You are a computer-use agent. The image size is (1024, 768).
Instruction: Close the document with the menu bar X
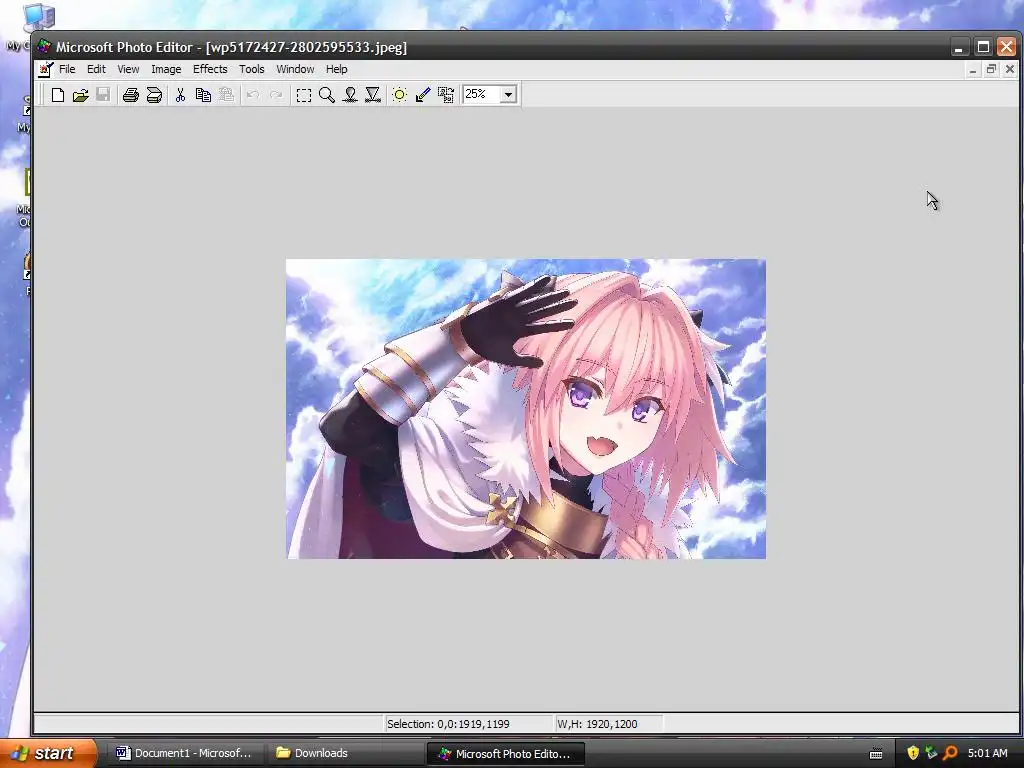[1010, 69]
